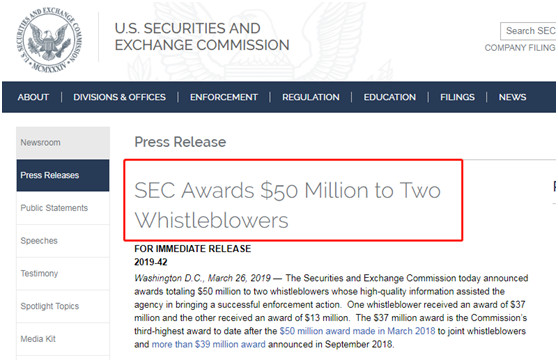
Task: Open Spotlight Topics in the sidebar
Action: point(63,306)
